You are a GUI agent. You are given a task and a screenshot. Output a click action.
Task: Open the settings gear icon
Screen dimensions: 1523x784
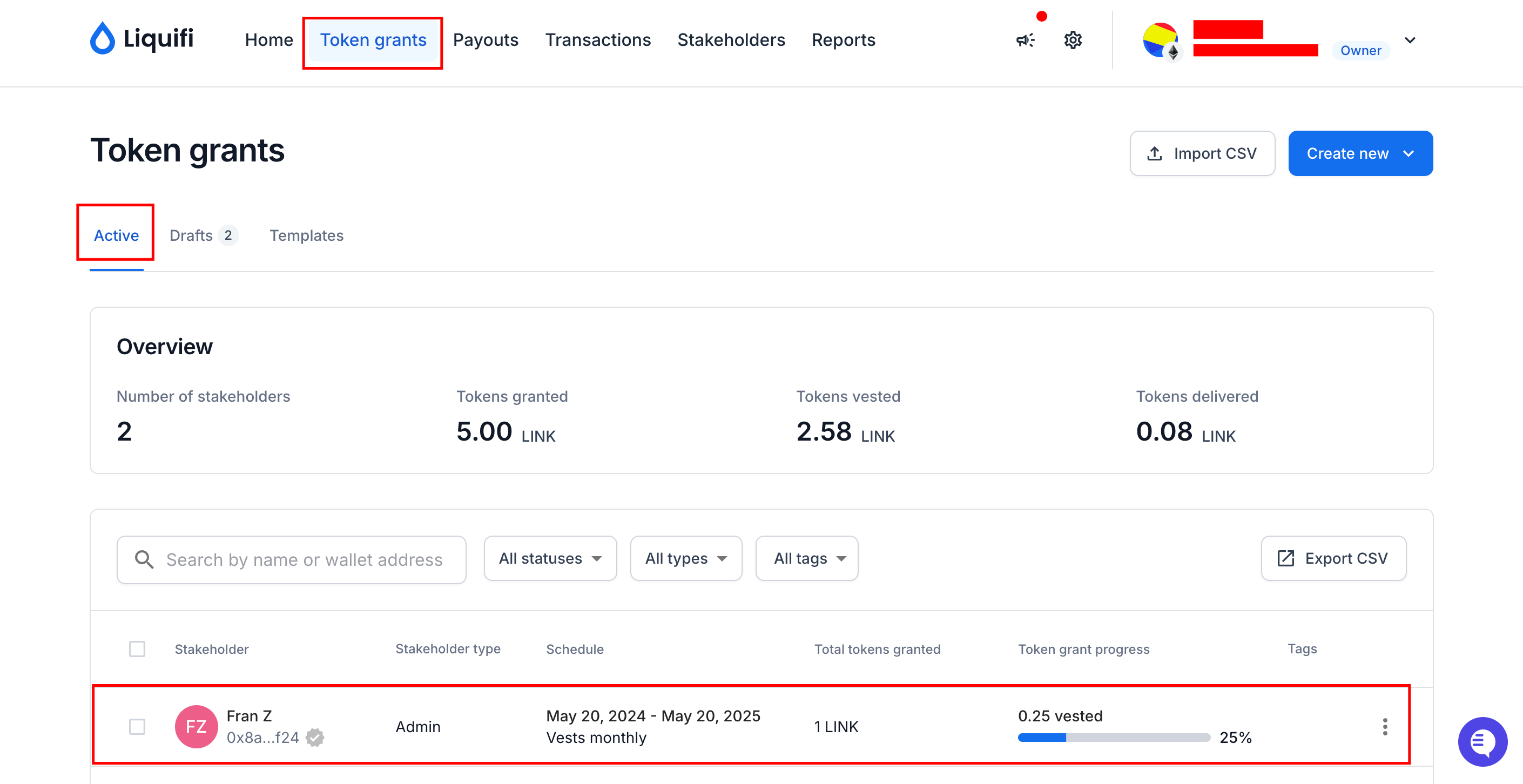(x=1073, y=40)
